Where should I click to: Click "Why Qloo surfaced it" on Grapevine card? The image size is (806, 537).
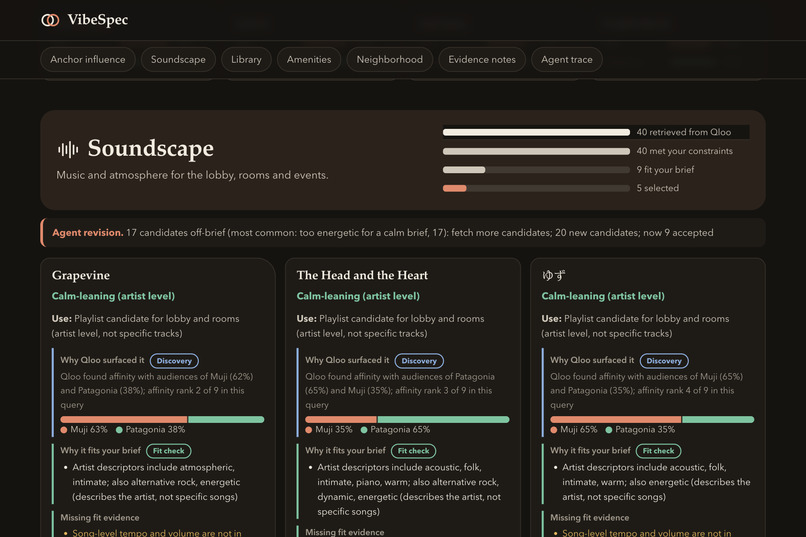pos(102,360)
